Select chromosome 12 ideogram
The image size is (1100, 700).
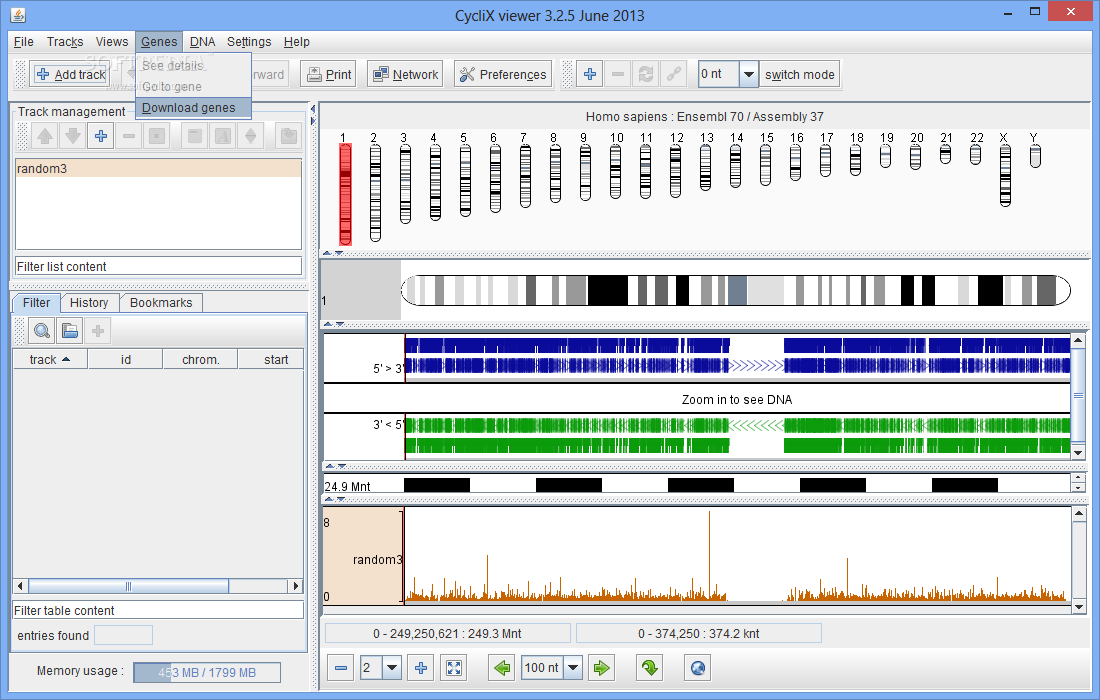pyautogui.click(x=676, y=170)
